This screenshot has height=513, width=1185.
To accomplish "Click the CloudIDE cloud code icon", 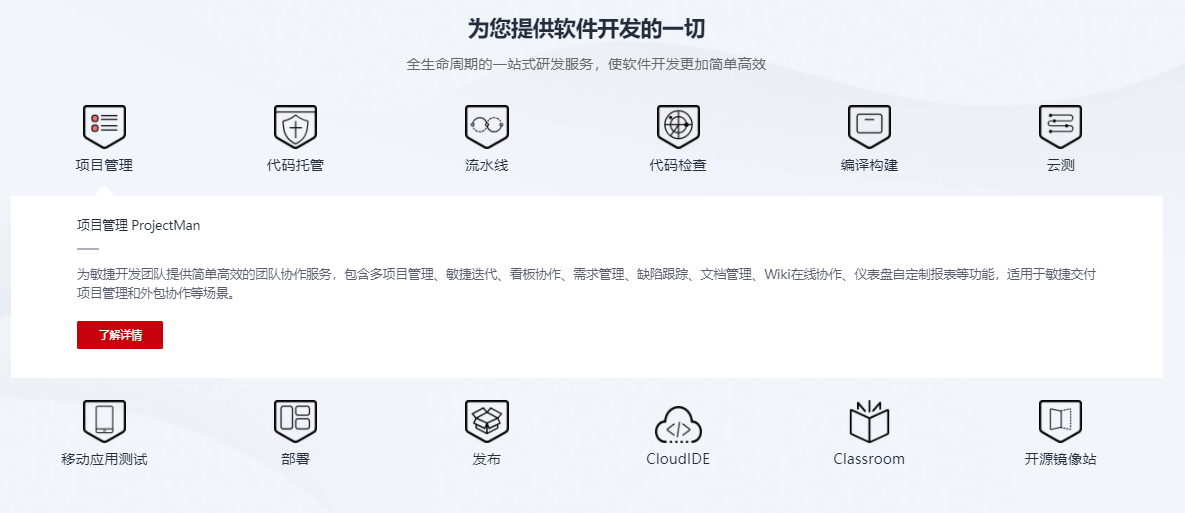I will click(678, 424).
